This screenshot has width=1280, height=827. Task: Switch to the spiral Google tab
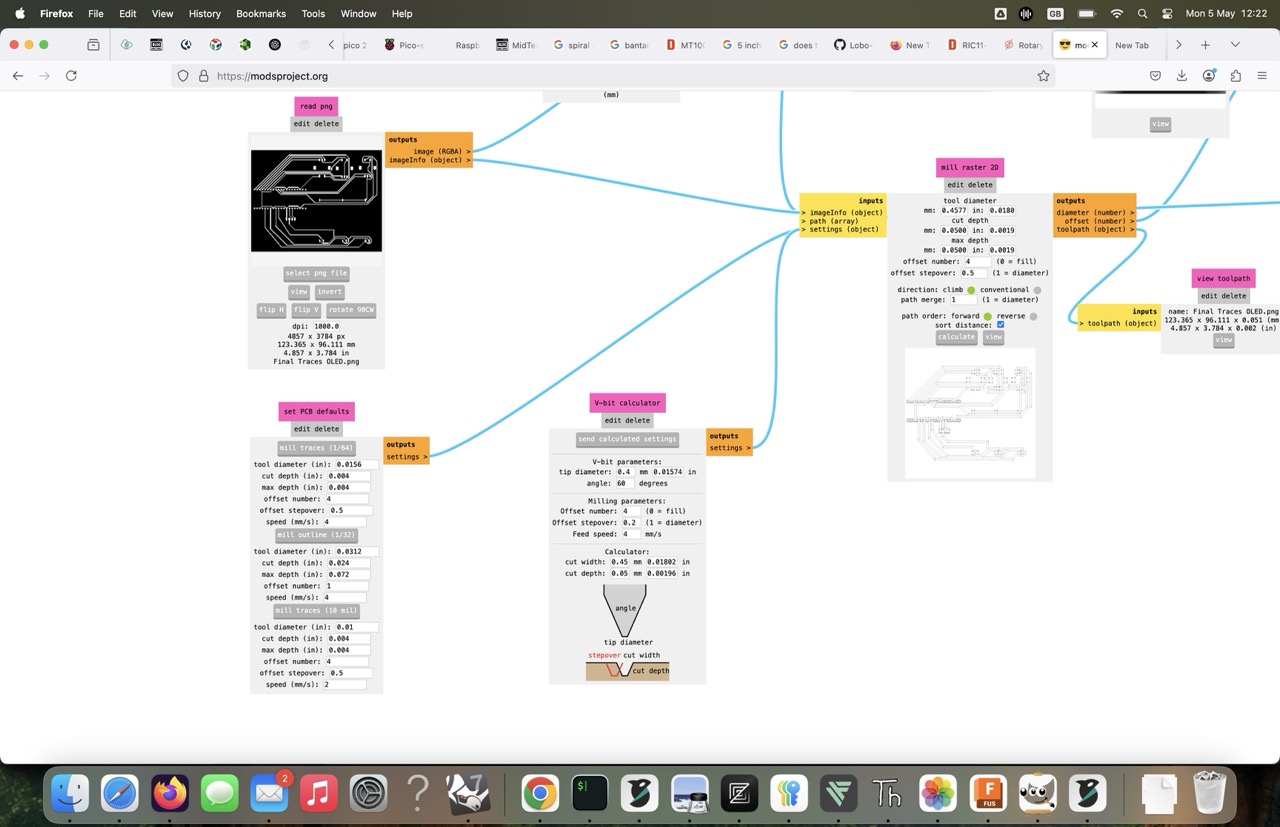pos(572,45)
